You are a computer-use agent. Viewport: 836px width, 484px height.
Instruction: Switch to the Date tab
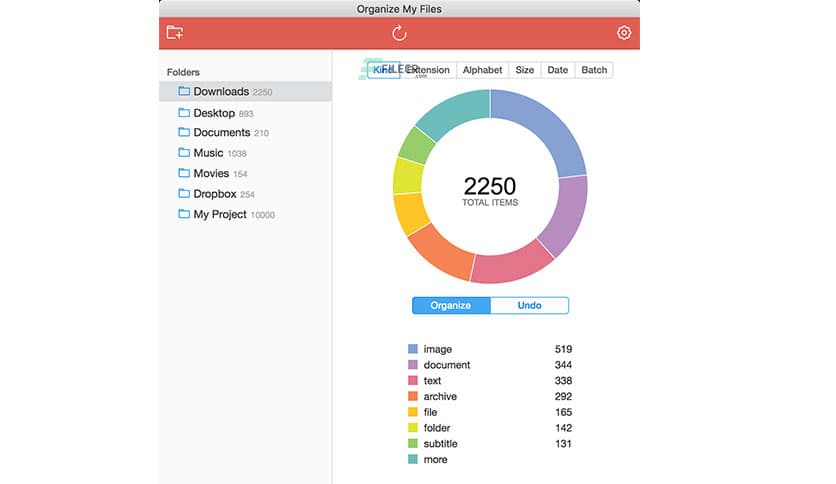point(557,70)
